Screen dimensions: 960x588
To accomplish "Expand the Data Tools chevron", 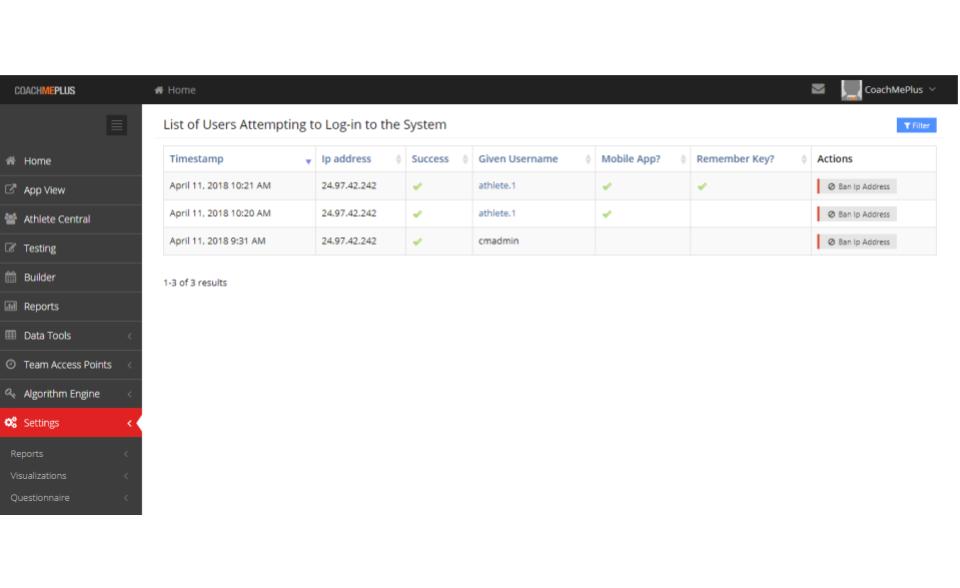I will click(x=129, y=336).
